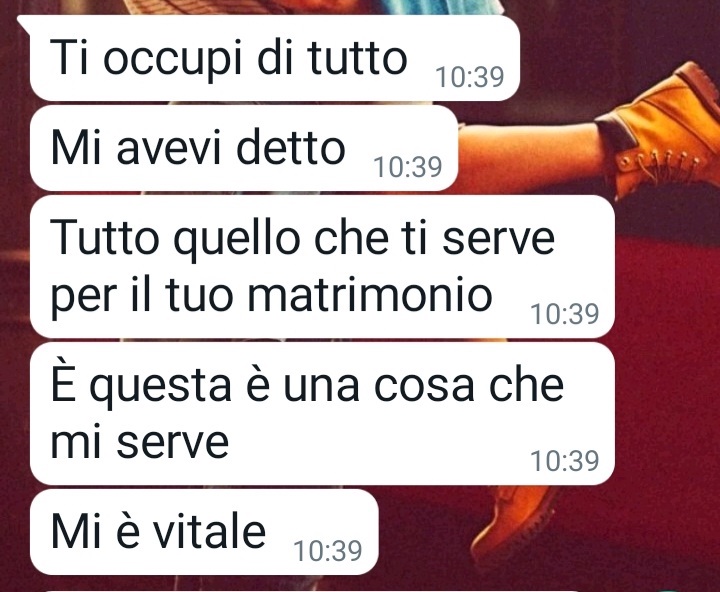Select the "Ti occupi di tutto" message bubble

pos(275,58)
